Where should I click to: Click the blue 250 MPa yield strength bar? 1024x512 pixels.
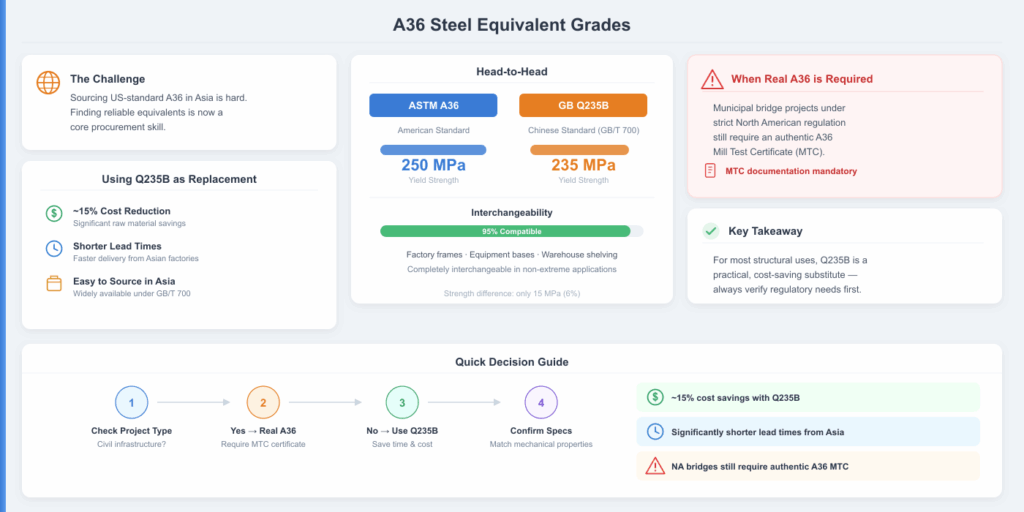click(433, 150)
